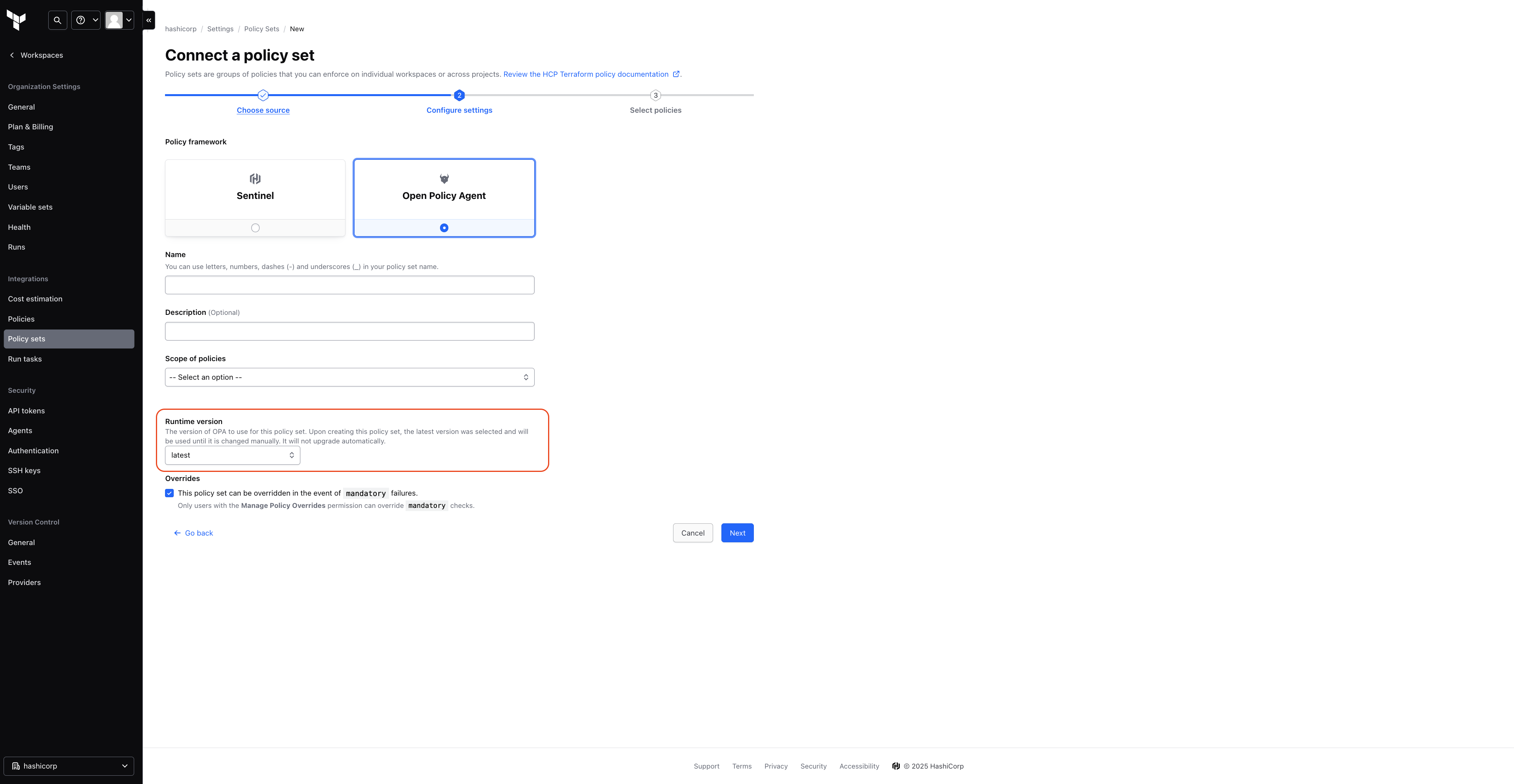Click the Terraform logo icon

click(17, 20)
